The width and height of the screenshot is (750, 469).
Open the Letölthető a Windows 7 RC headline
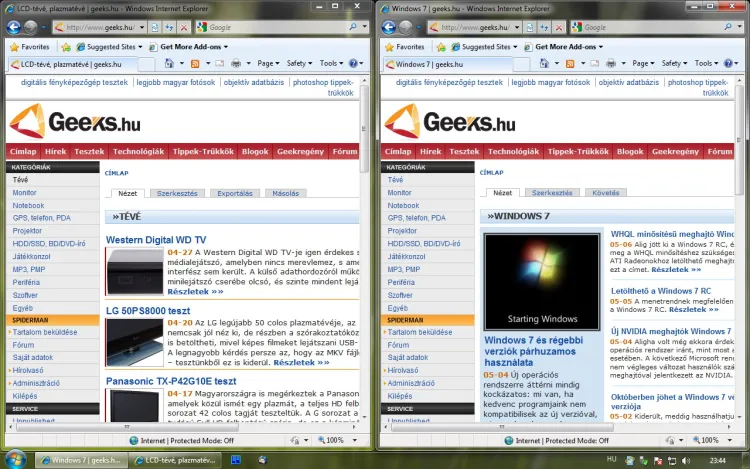click(661, 291)
